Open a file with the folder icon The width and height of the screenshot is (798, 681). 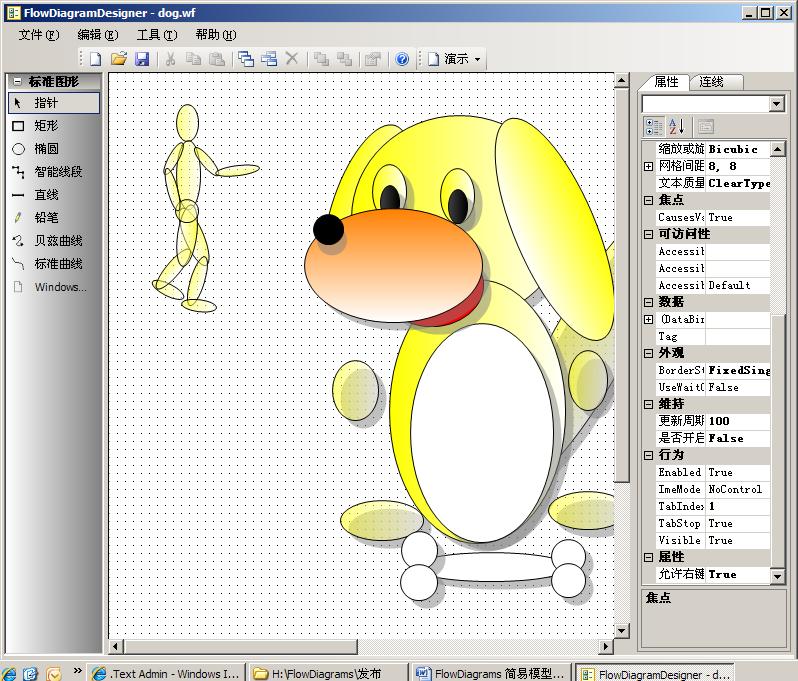point(119,59)
